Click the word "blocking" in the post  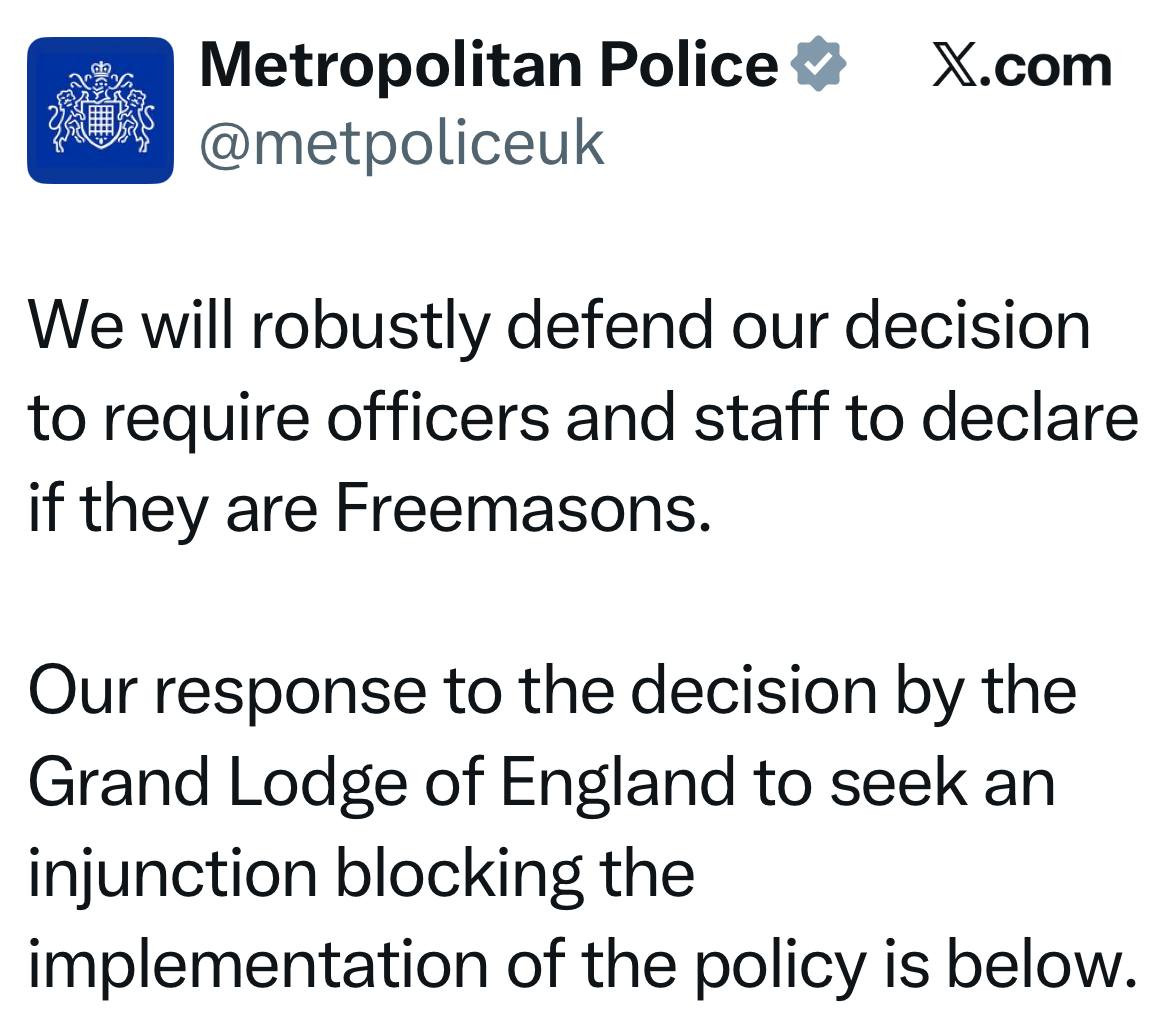tap(458, 872)
